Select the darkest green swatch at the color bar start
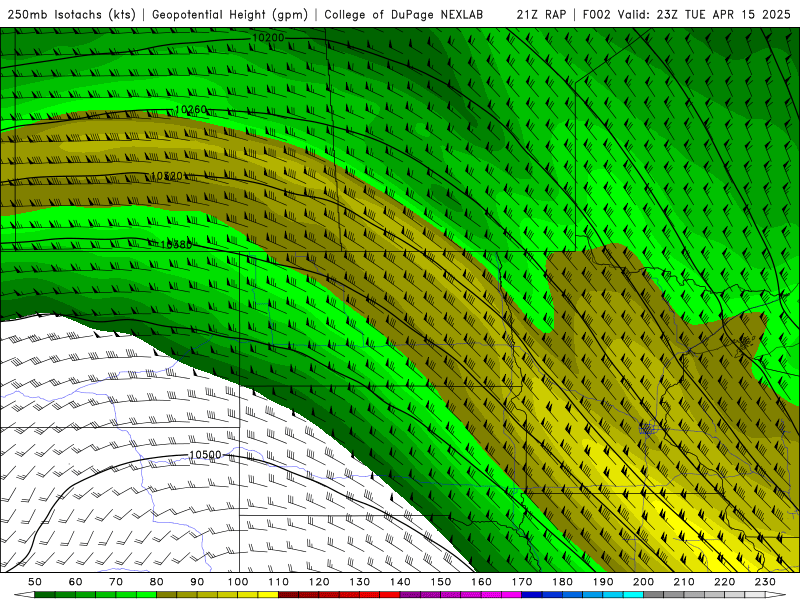 click(44, 595)
